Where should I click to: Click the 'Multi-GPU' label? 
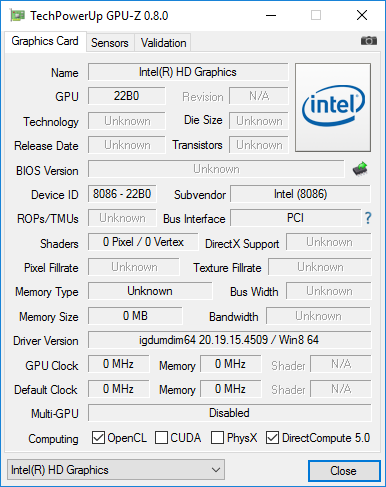[55, 414]
